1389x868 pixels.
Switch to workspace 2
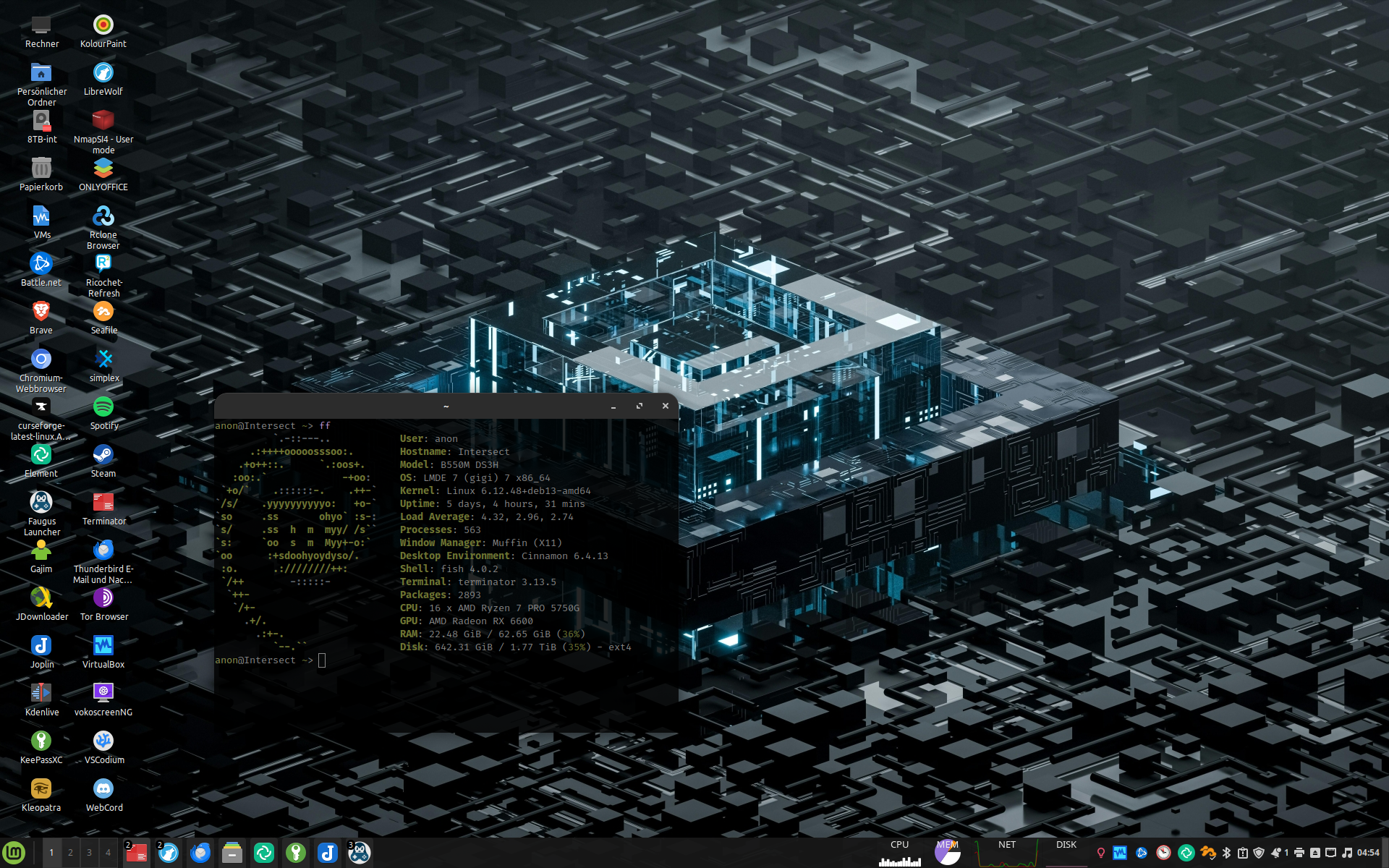pos(70,853)
